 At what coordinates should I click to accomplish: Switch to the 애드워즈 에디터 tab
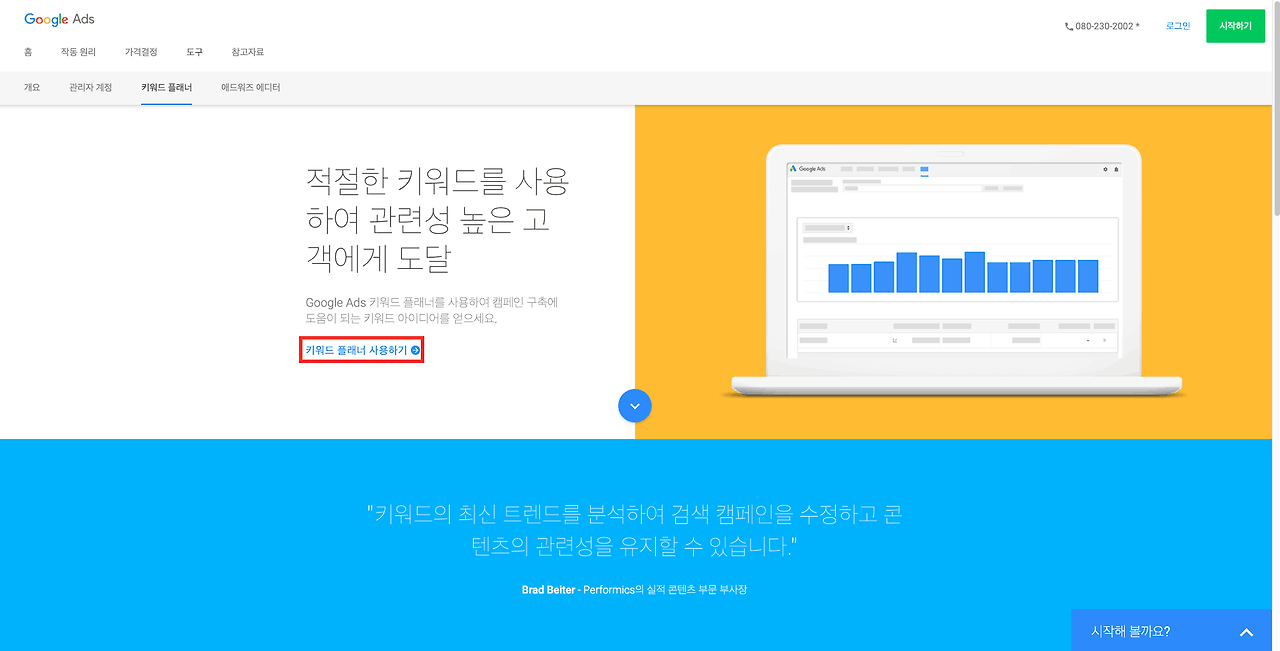[x=249, y=87]
